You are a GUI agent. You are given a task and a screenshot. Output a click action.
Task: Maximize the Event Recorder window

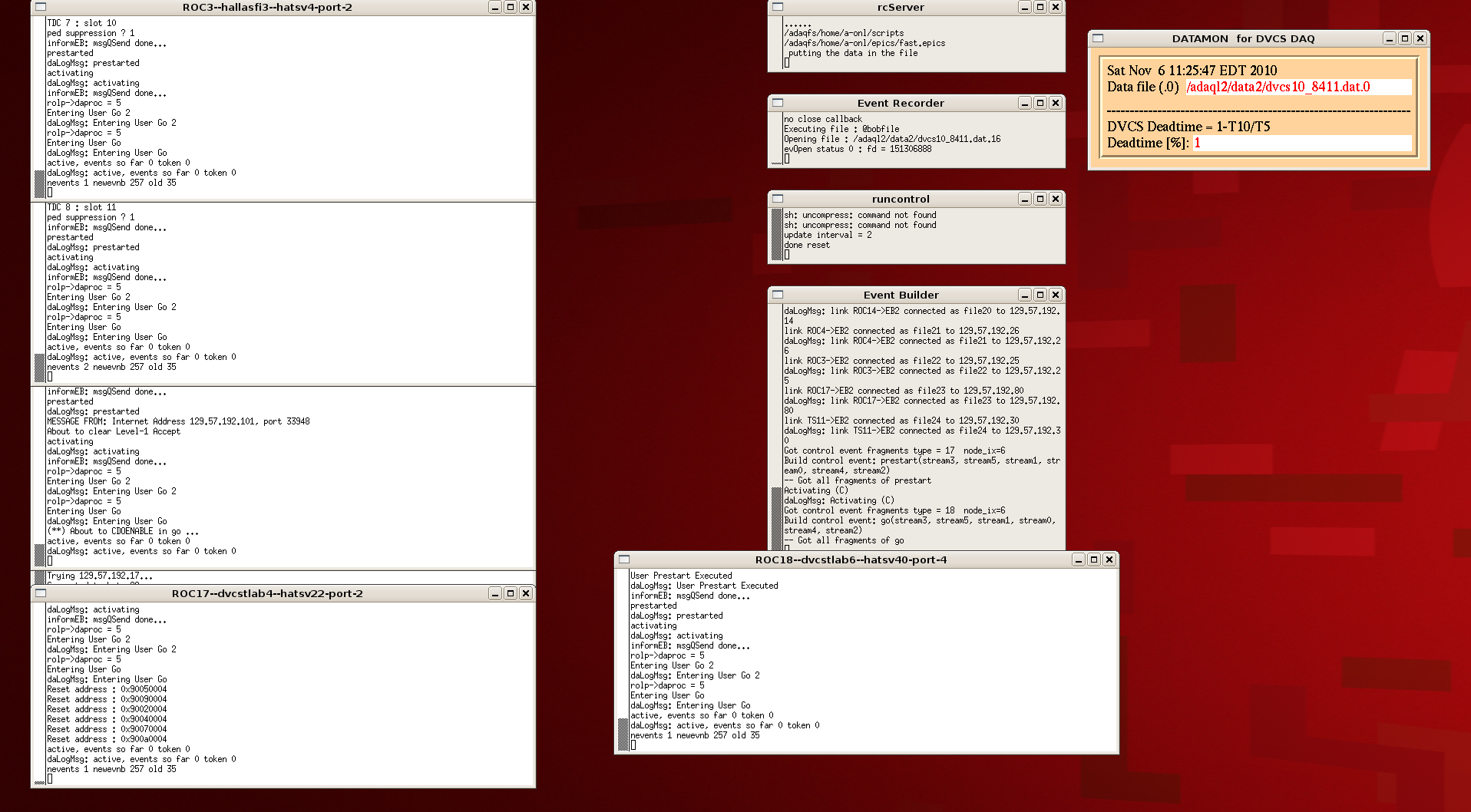(1040, 103)
